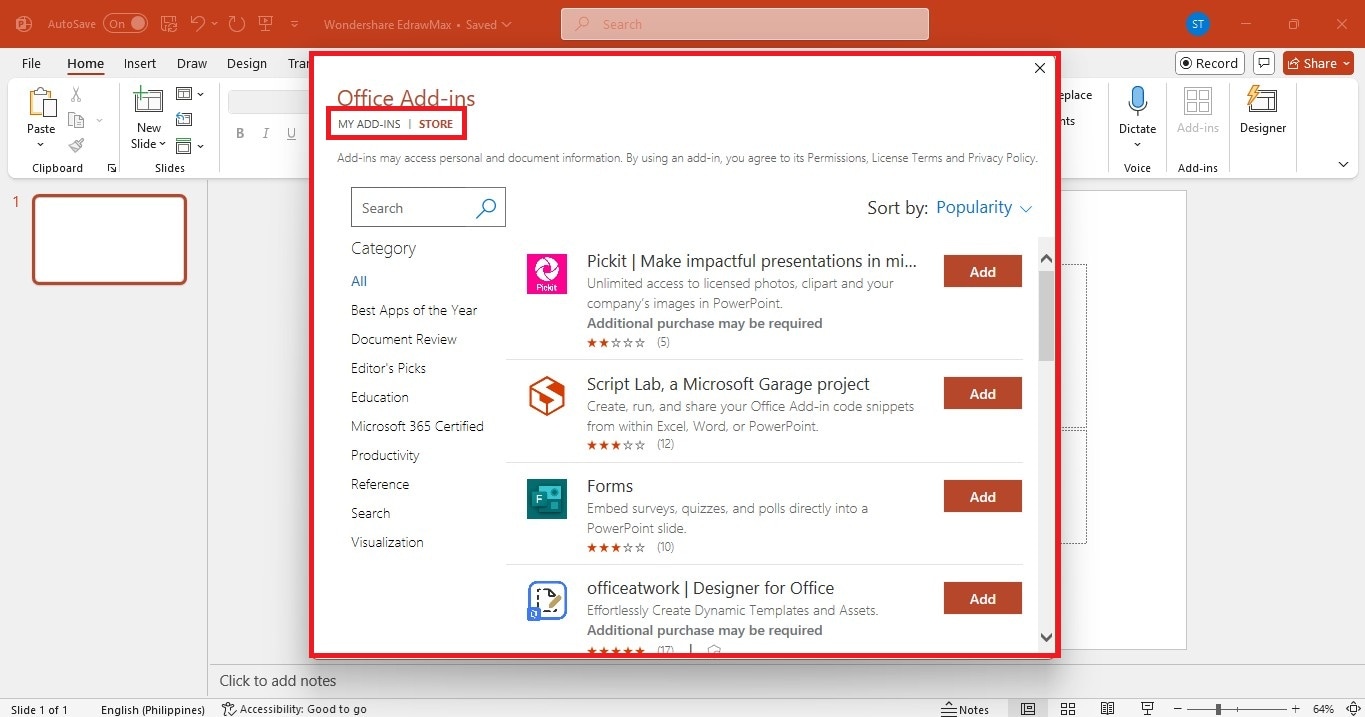Toggle the Notes pane button

point(965,709)
